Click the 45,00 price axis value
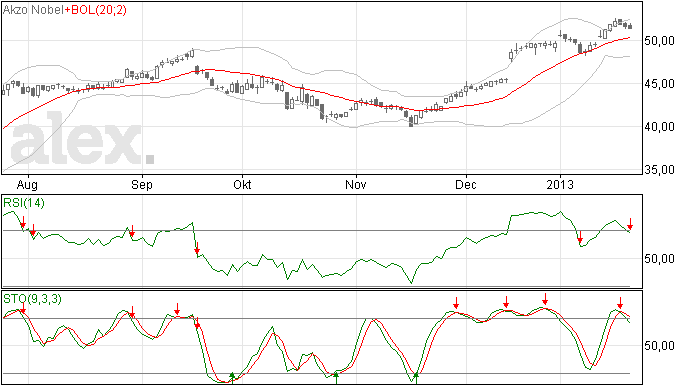This screenshot has width=690, height=387. click(659, 84)
